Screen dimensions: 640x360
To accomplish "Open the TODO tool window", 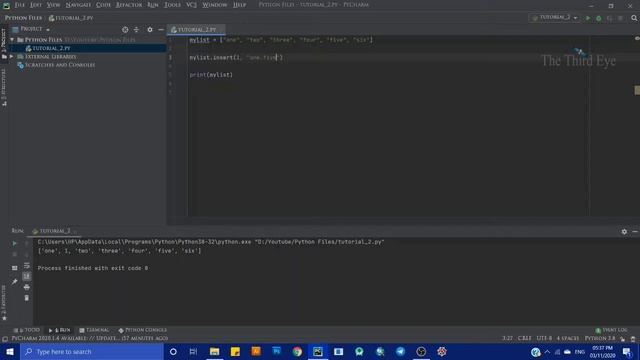I will pyautogui.click(x=27, y=330).
